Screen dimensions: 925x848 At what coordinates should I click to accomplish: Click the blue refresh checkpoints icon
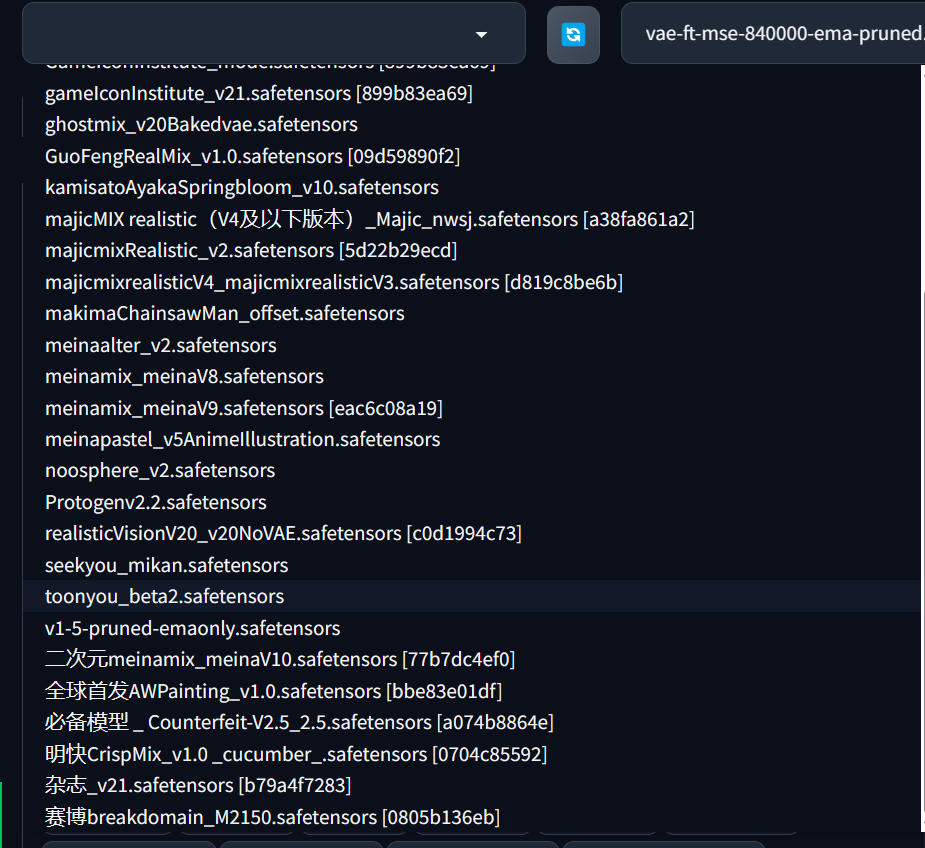point(573,35)
